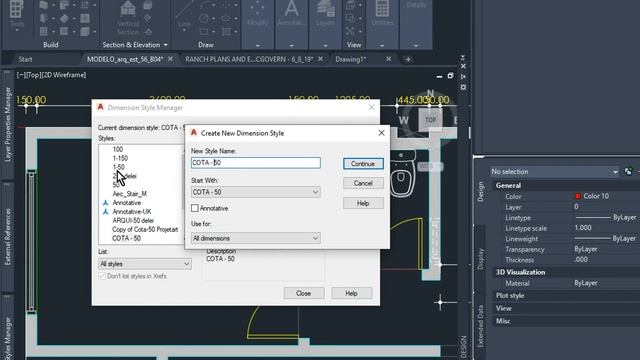
Task: Select the Ellipse draw tool
Action: coord(226,18)
